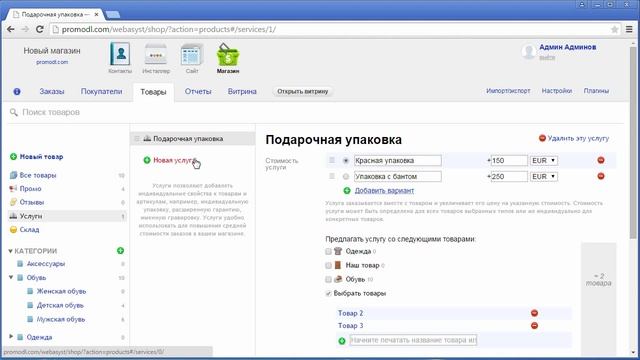This screenshot has width=640, height=360.
Task: Check the Наш товар checkbox
Action: click(328, 265)
